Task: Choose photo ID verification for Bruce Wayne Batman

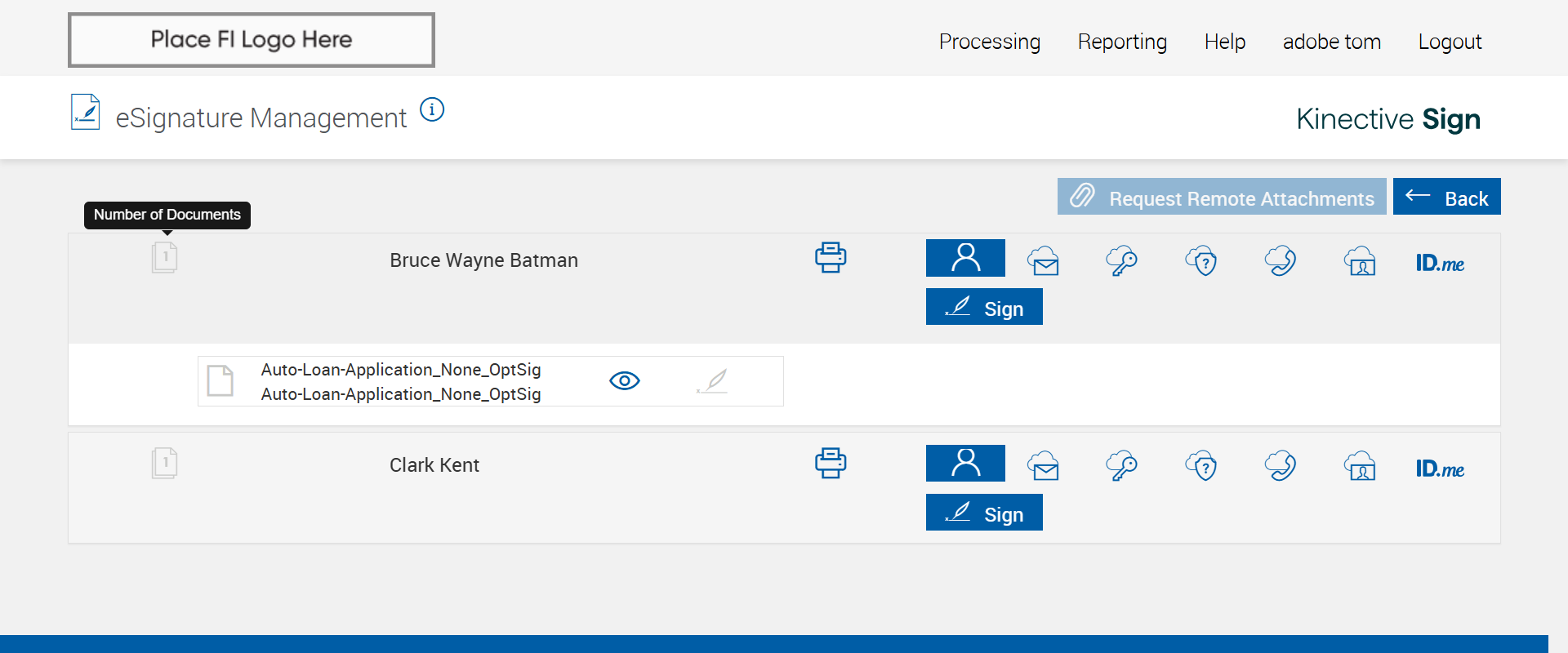Action: click(1360, 261)
